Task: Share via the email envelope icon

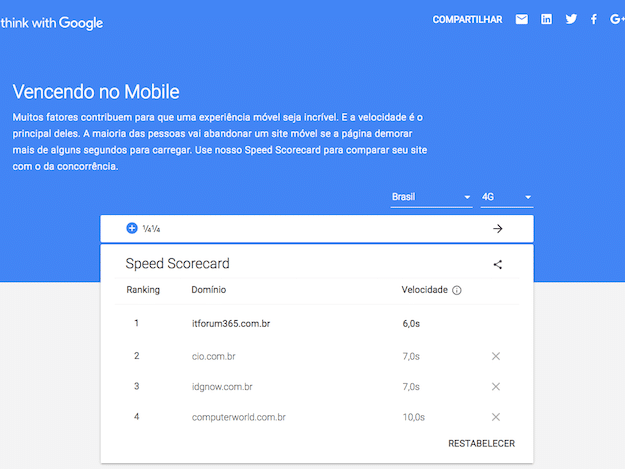Action: [521, 19]
